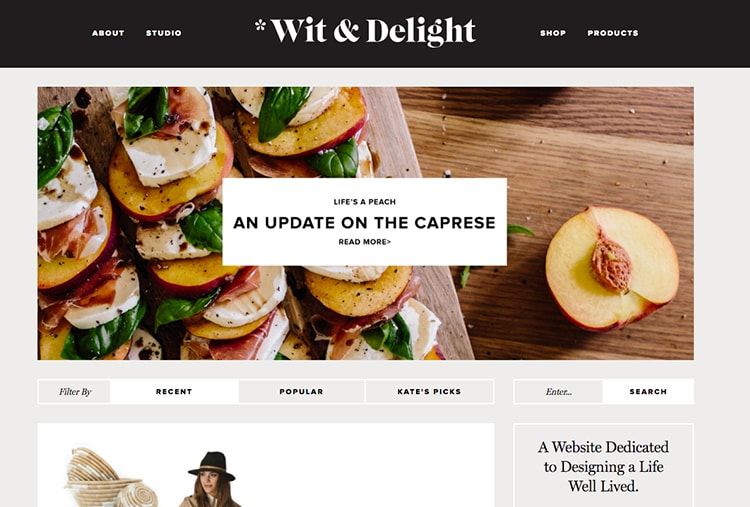
Task: Switch to the Popular filter tab
Action: [301, 392]
